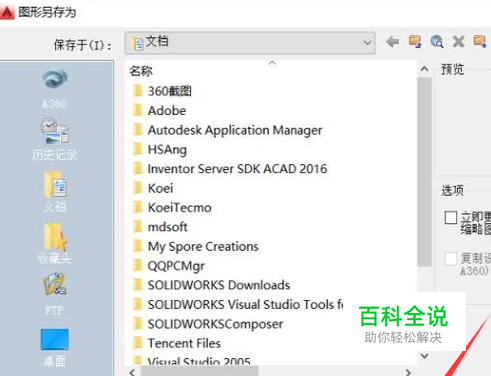
Task: Open the 保存于 location dropdown
Action: [x=250, y=43]
